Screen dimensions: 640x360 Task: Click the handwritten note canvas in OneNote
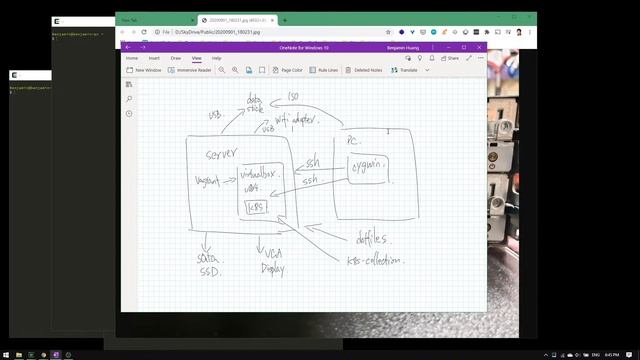(311, 194)
